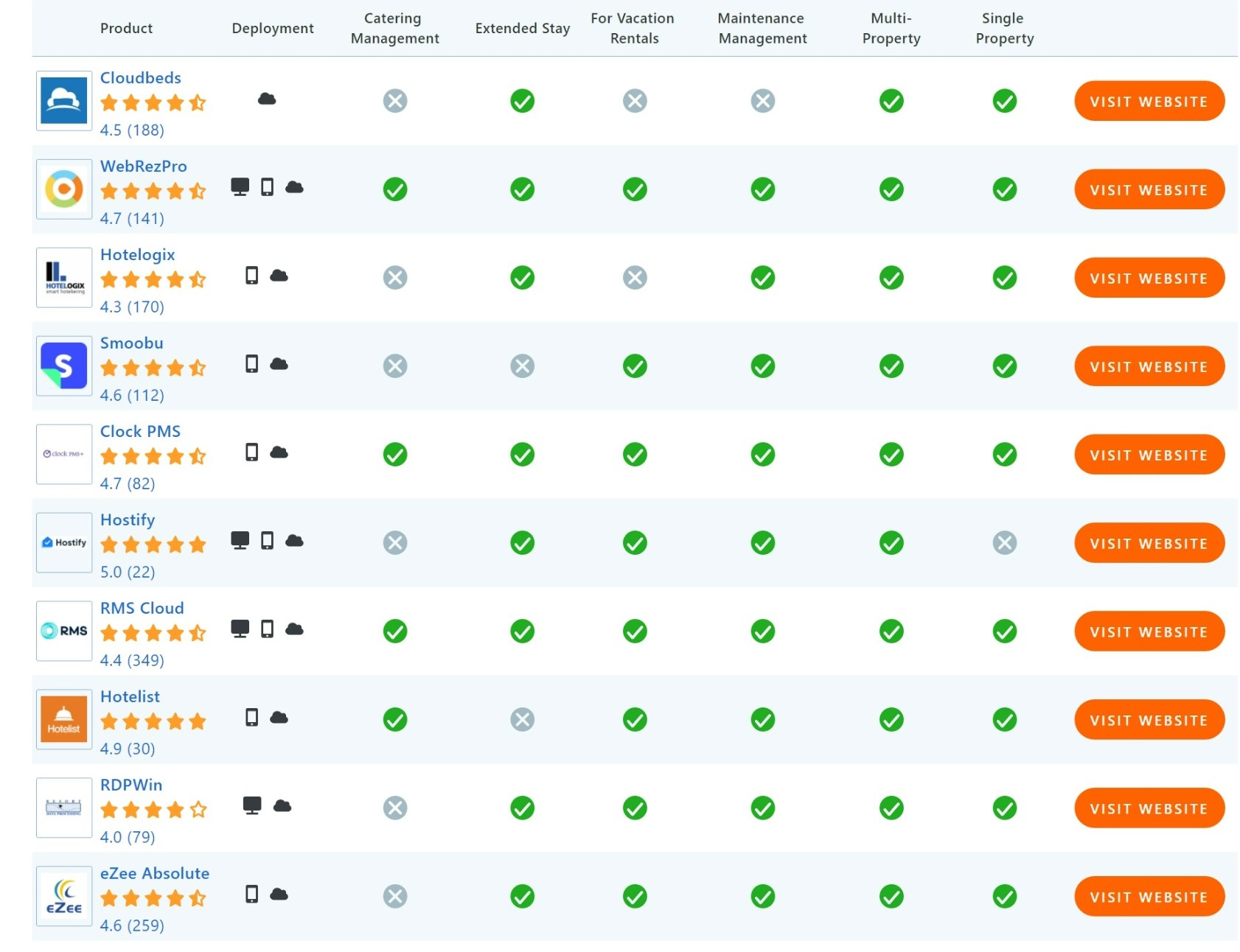1240x952 pixels.
Task: Click the cloud deployment icon for RMS Cloud
Action: (x=294, y=629)
